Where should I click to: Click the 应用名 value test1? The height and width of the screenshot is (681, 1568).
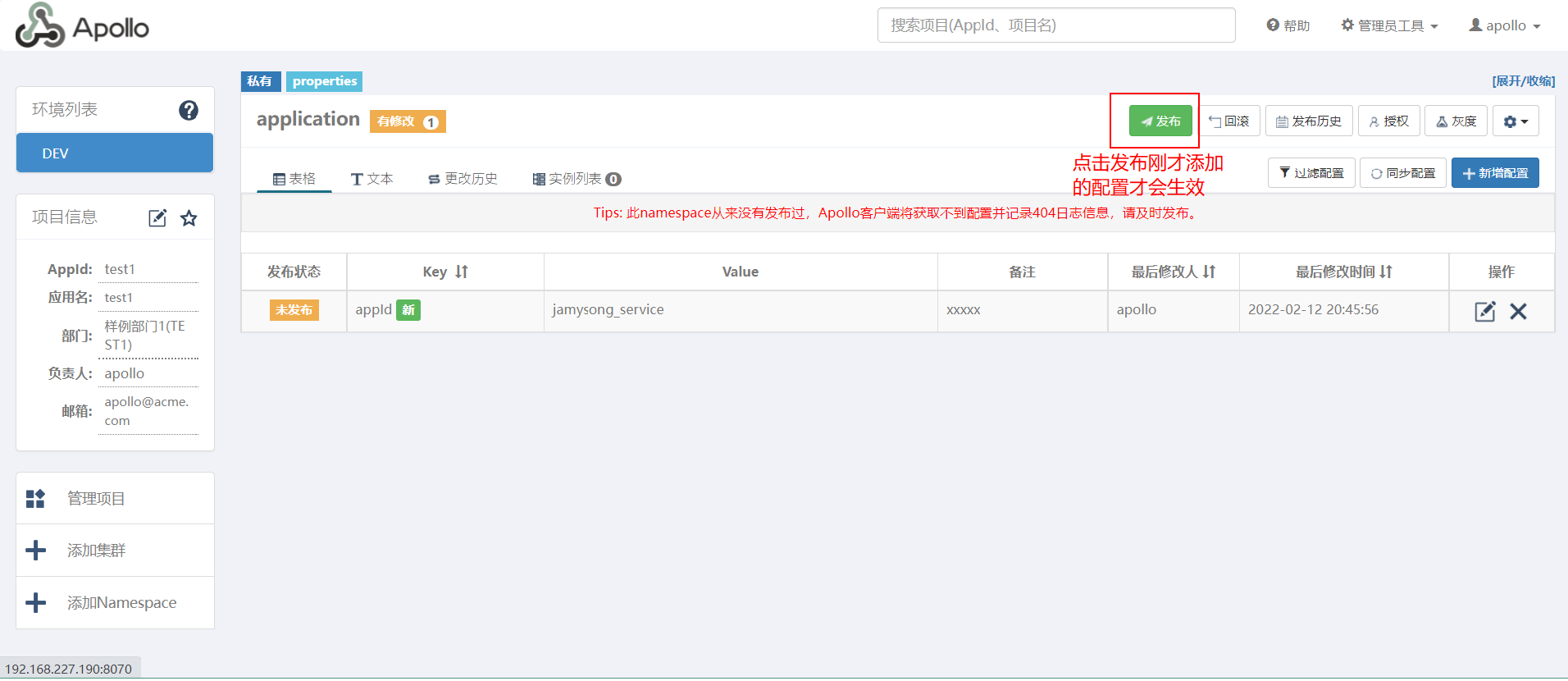tap(118, 297)
